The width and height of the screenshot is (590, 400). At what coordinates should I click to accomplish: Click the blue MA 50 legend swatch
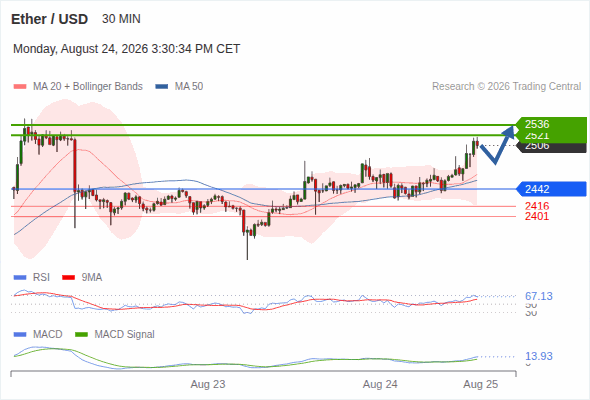(x=161, y=87)
